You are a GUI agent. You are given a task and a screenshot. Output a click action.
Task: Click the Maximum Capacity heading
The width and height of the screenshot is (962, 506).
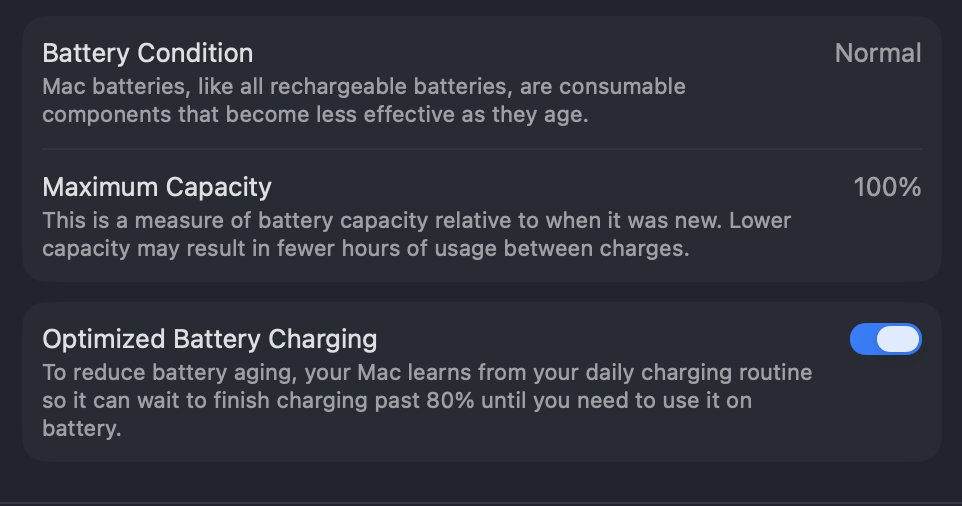(x=157, y=187)
